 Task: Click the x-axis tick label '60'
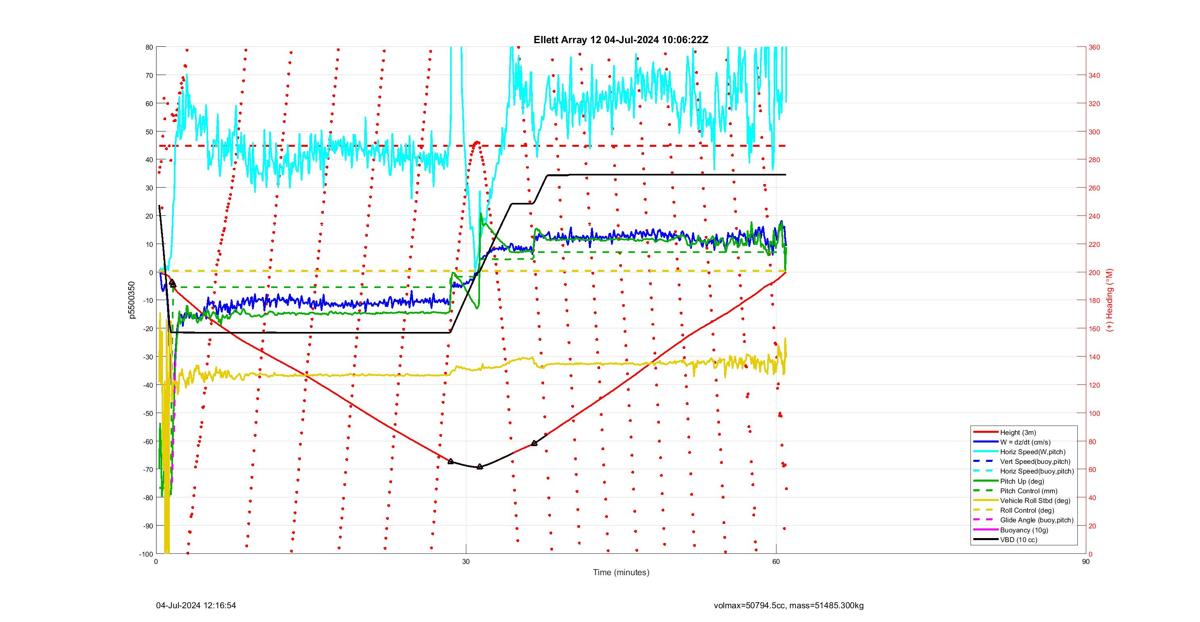click(x=776, y=562)
